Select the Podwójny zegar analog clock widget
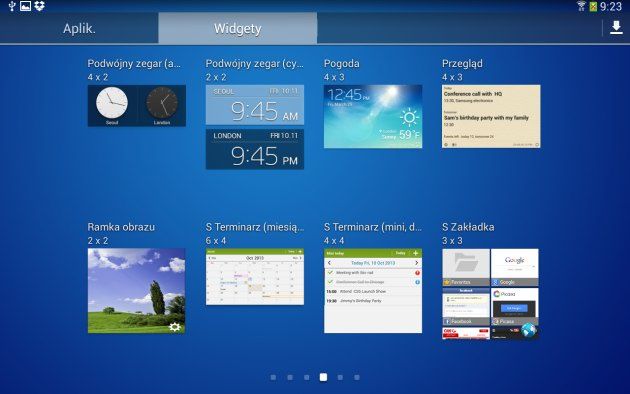Screen dimensions: 630x394 [137, 106]
